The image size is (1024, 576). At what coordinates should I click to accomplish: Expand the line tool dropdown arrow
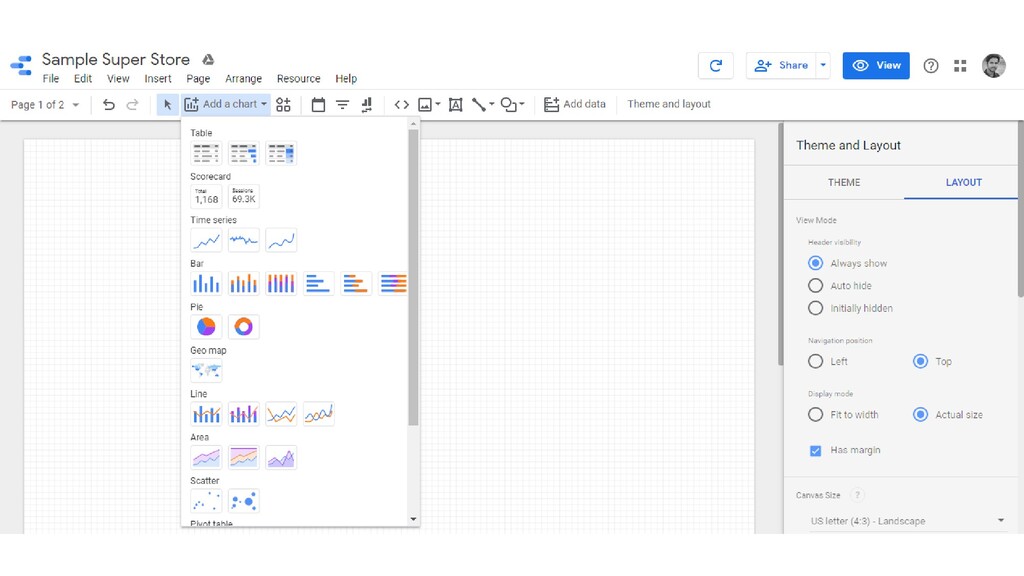click(491, 104)
